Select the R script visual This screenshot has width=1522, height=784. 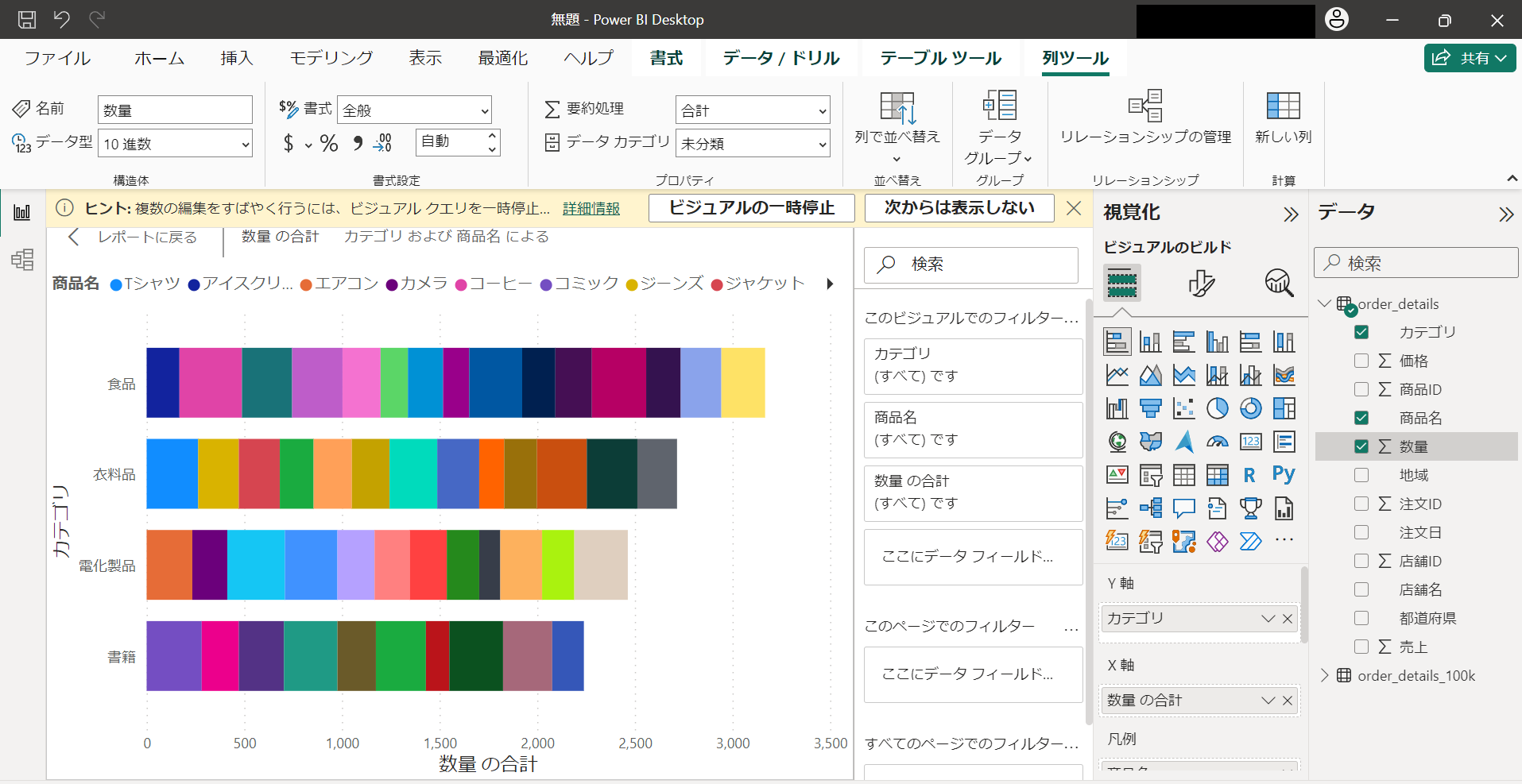point(1250,475)
